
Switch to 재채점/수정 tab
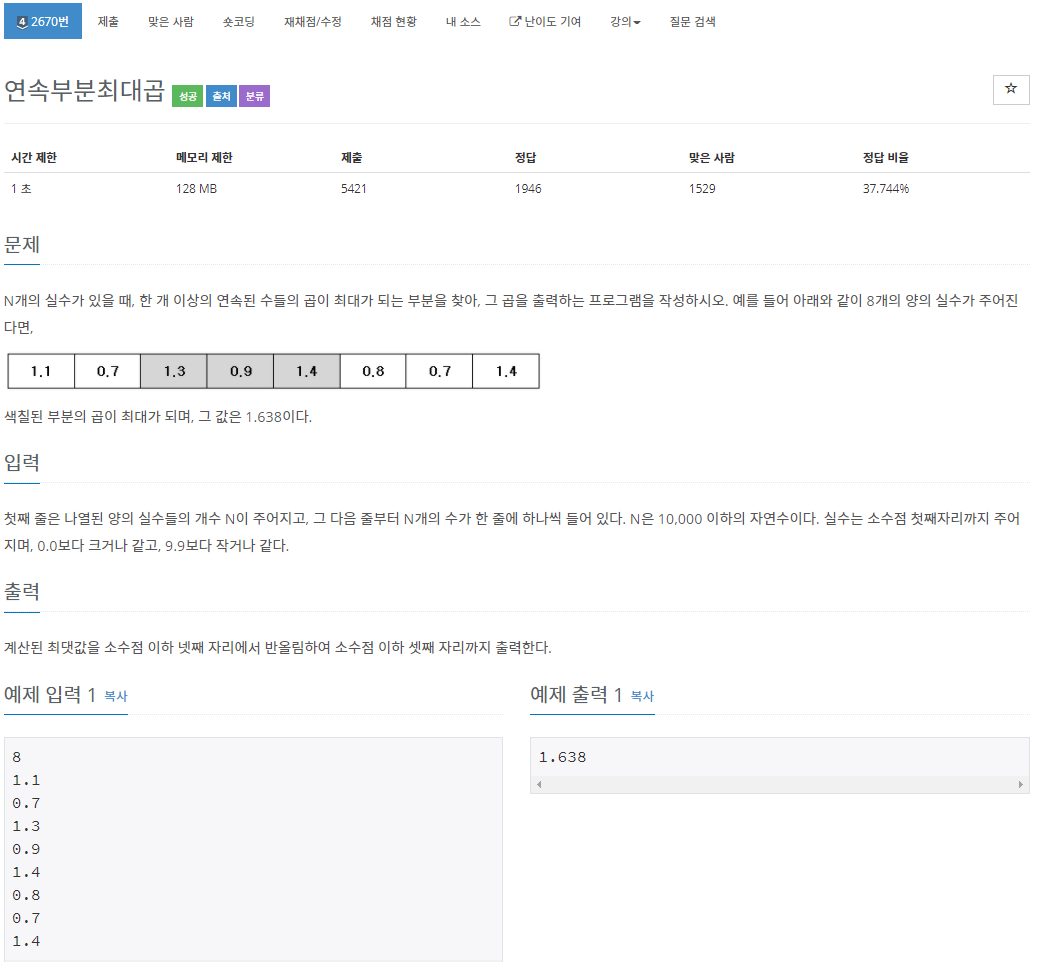pos(313,21)
